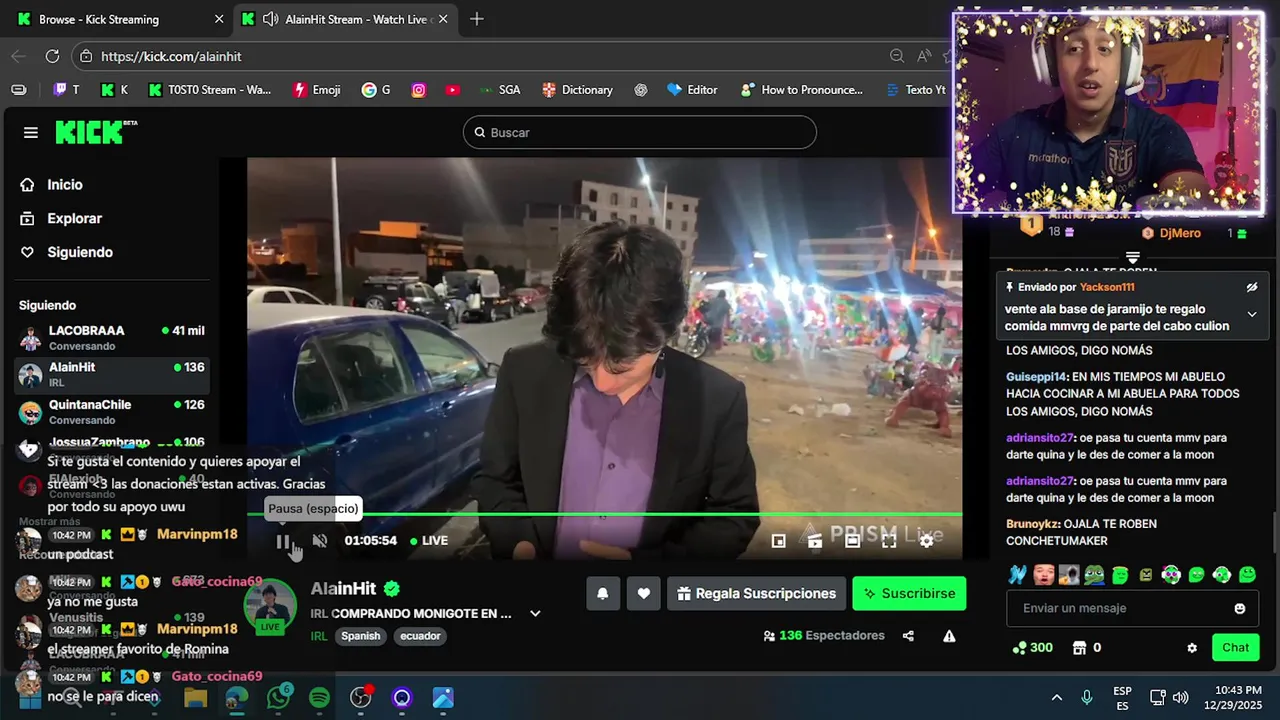Screen dimensions: 1280x720
Task: Open the sidebar hamburger menu
Action: (x=31, y=132)
